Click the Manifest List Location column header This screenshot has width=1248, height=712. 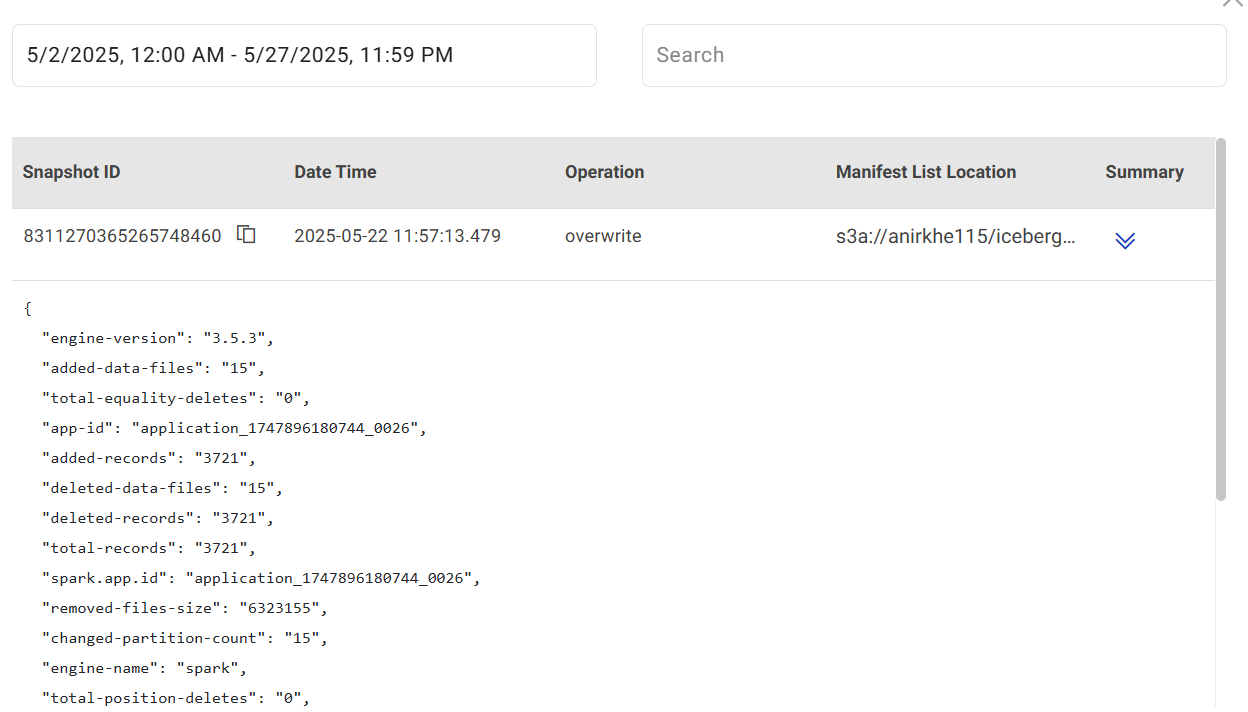(x=925, y=172)
